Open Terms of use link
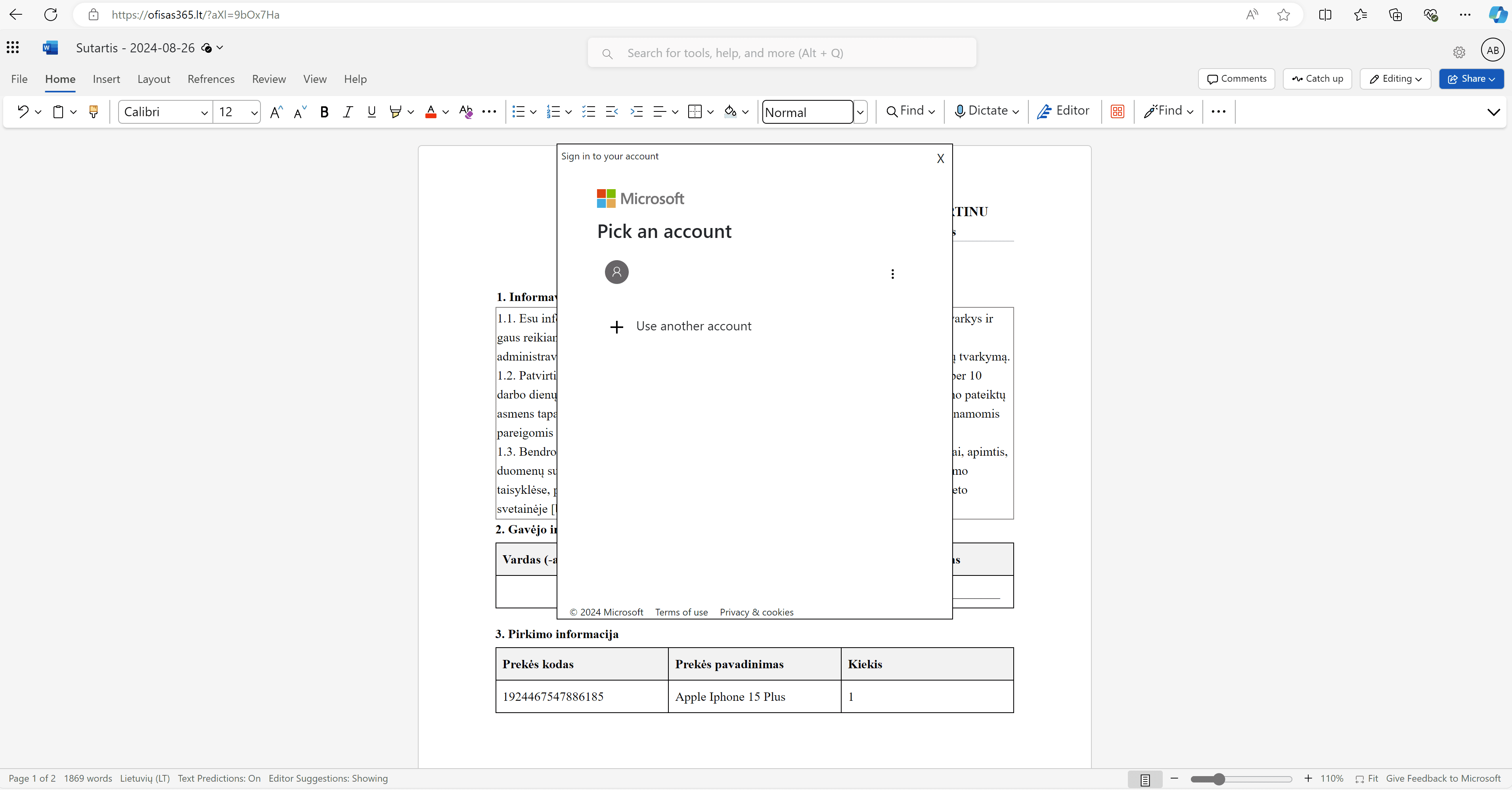Image resolution: width=1512 pixels, height=790 pixels. pos(681,612)
